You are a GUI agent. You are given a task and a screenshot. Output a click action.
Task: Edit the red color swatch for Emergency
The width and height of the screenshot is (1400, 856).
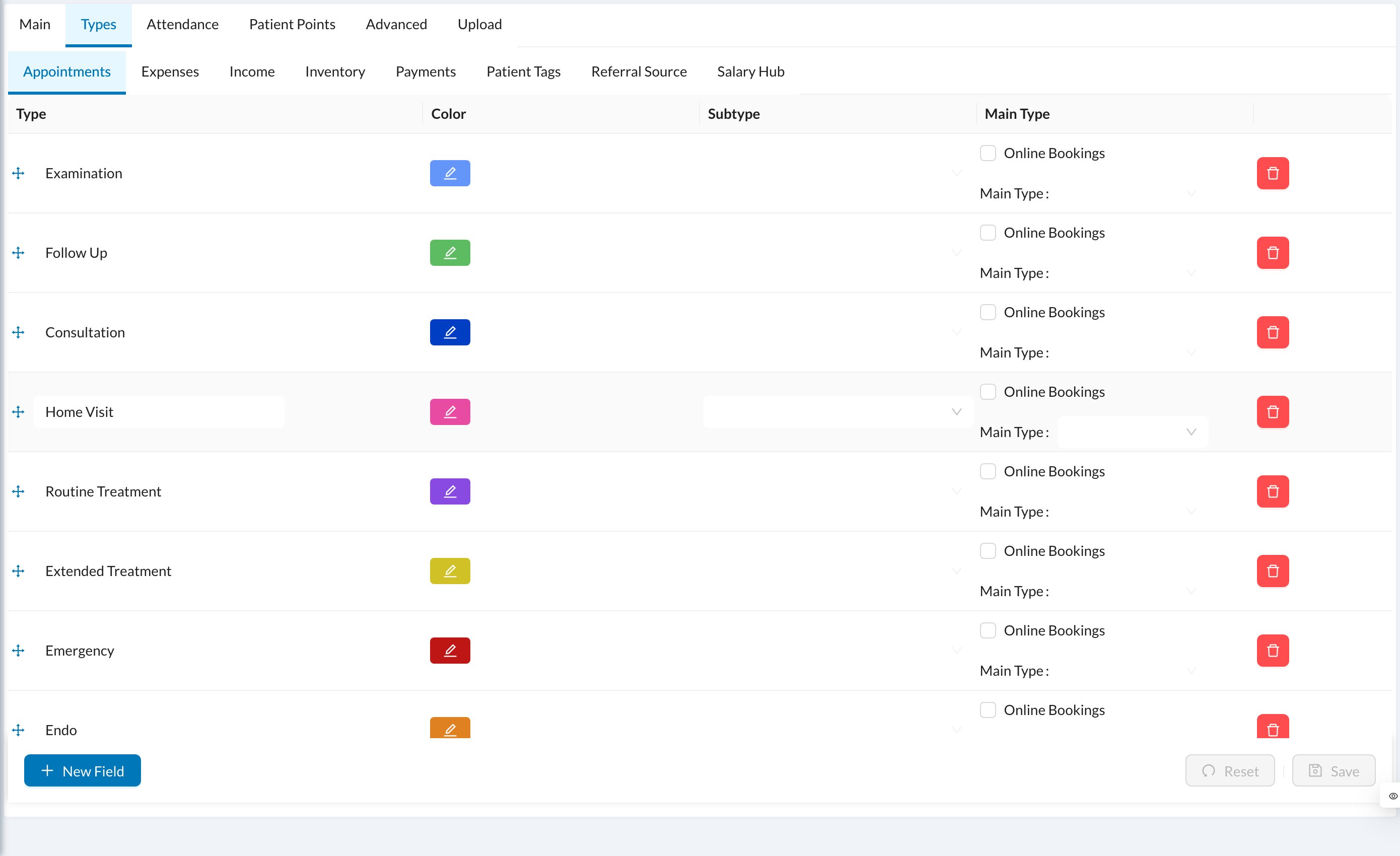[x=450, y=651]
